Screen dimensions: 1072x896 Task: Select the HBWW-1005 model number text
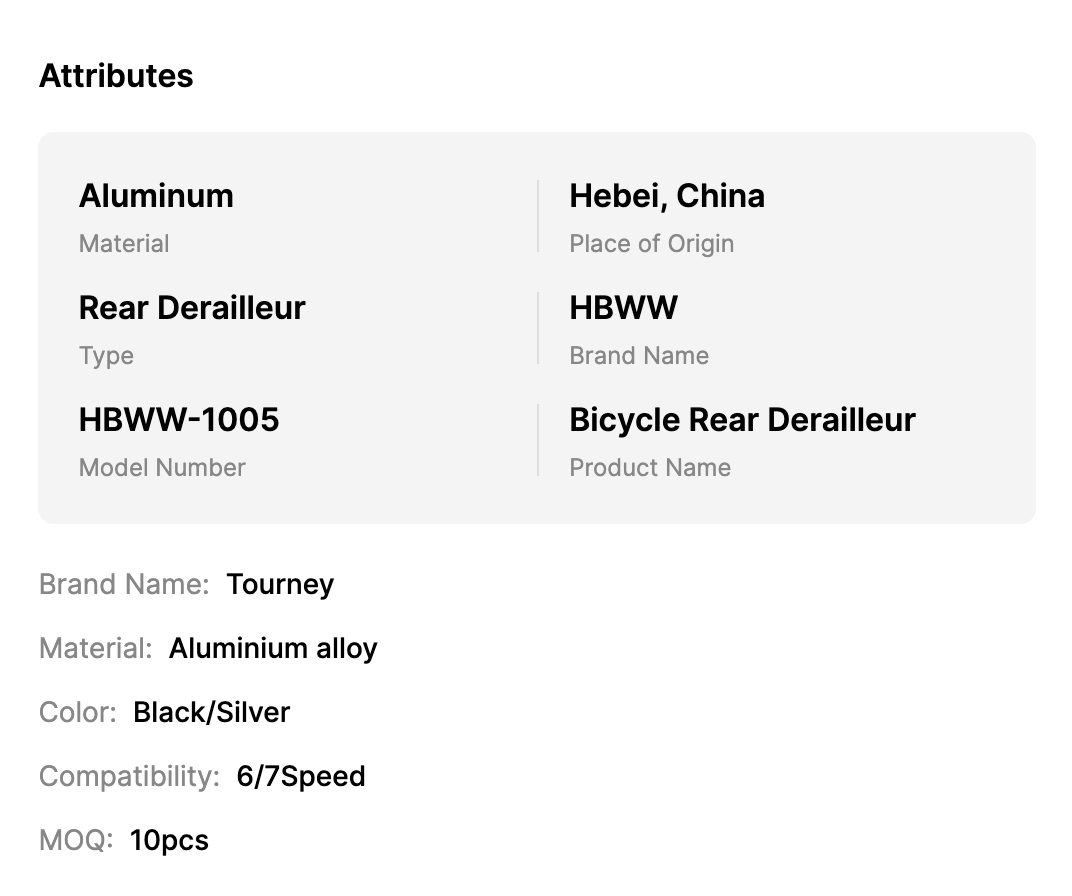click(x=179, y=420)
